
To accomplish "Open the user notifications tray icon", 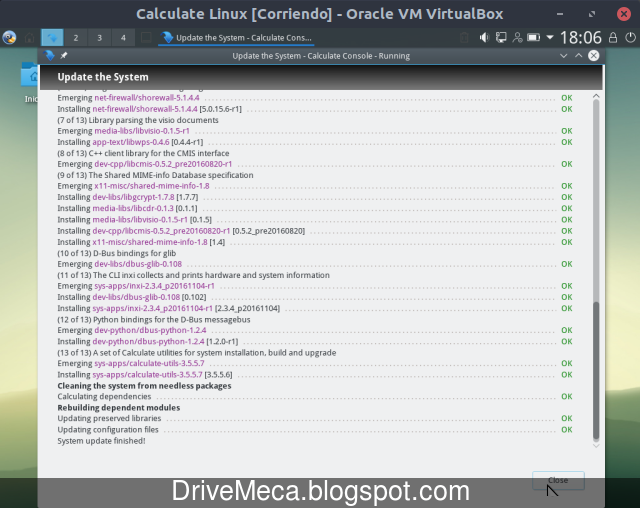I will [517, 38].
